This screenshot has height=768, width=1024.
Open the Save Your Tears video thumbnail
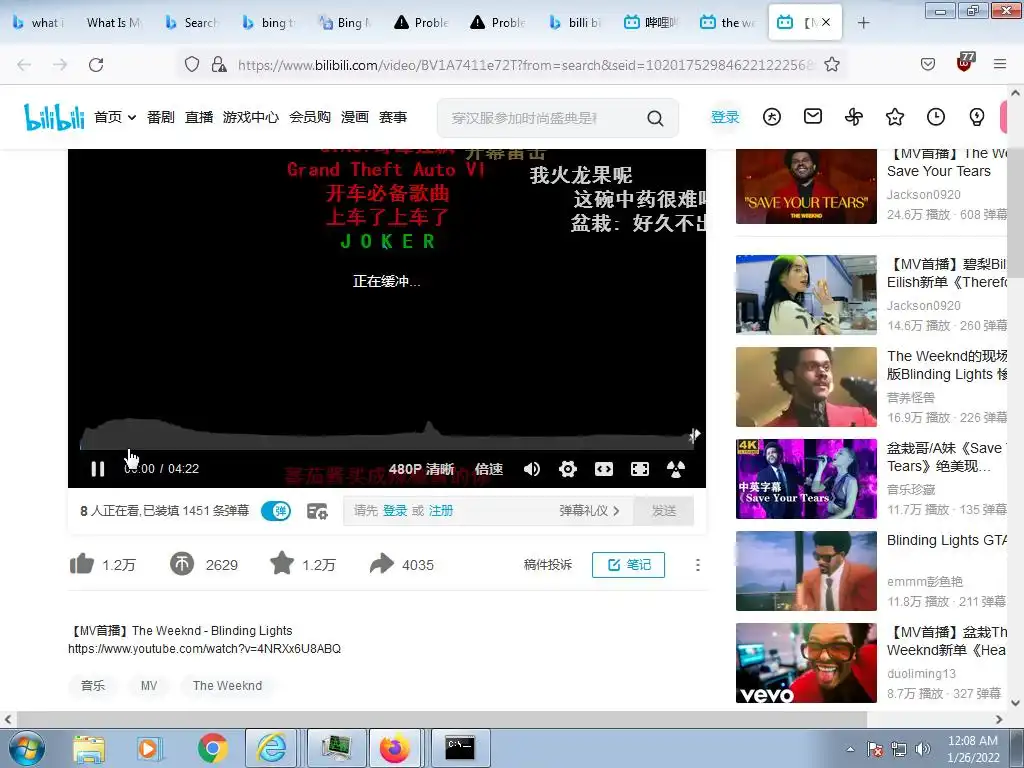point(806,187)
